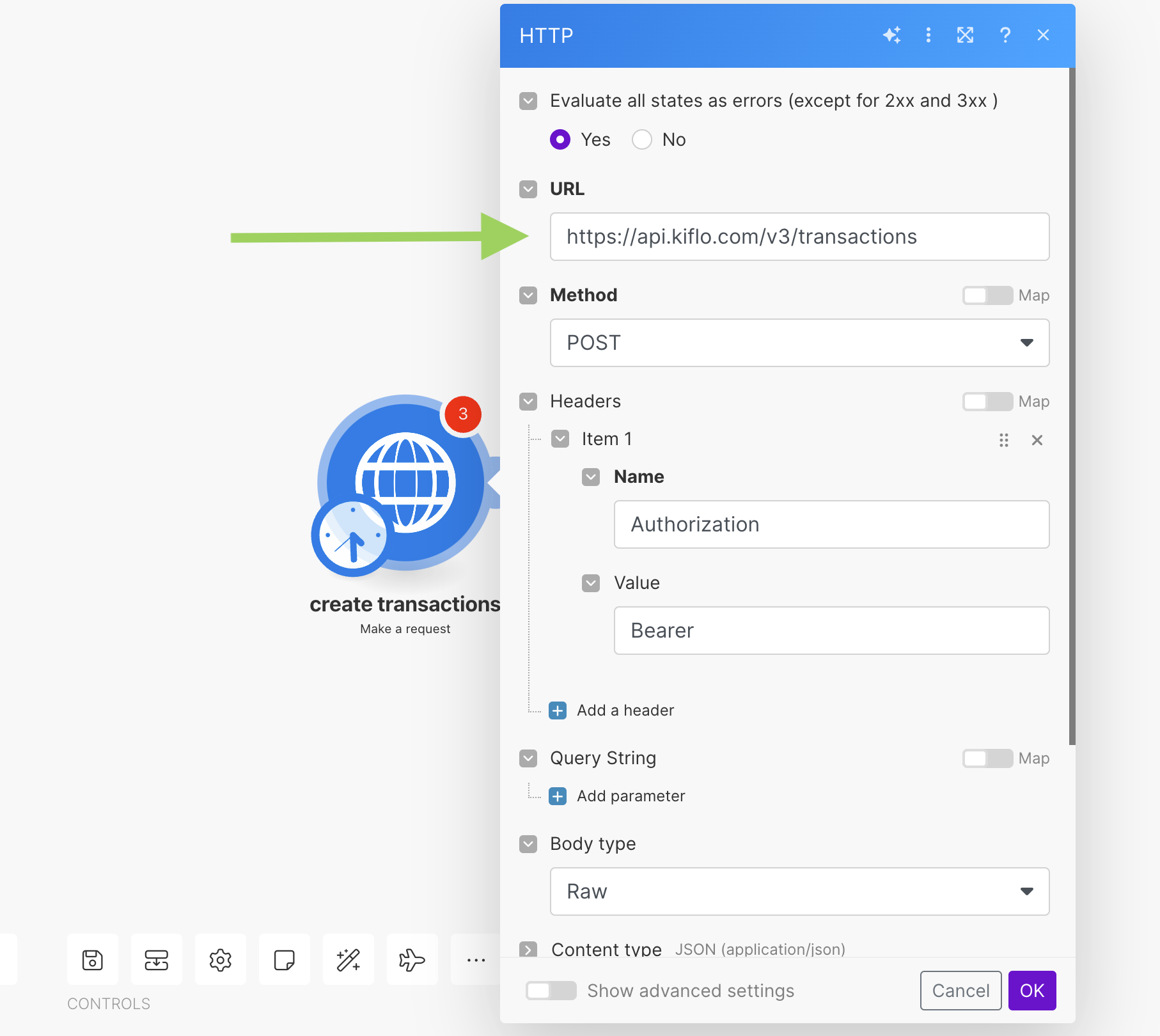This screenshot has width=1160, height=1036.
Task: Open the three-dot module options menu
Action: [x=929, y=35]
